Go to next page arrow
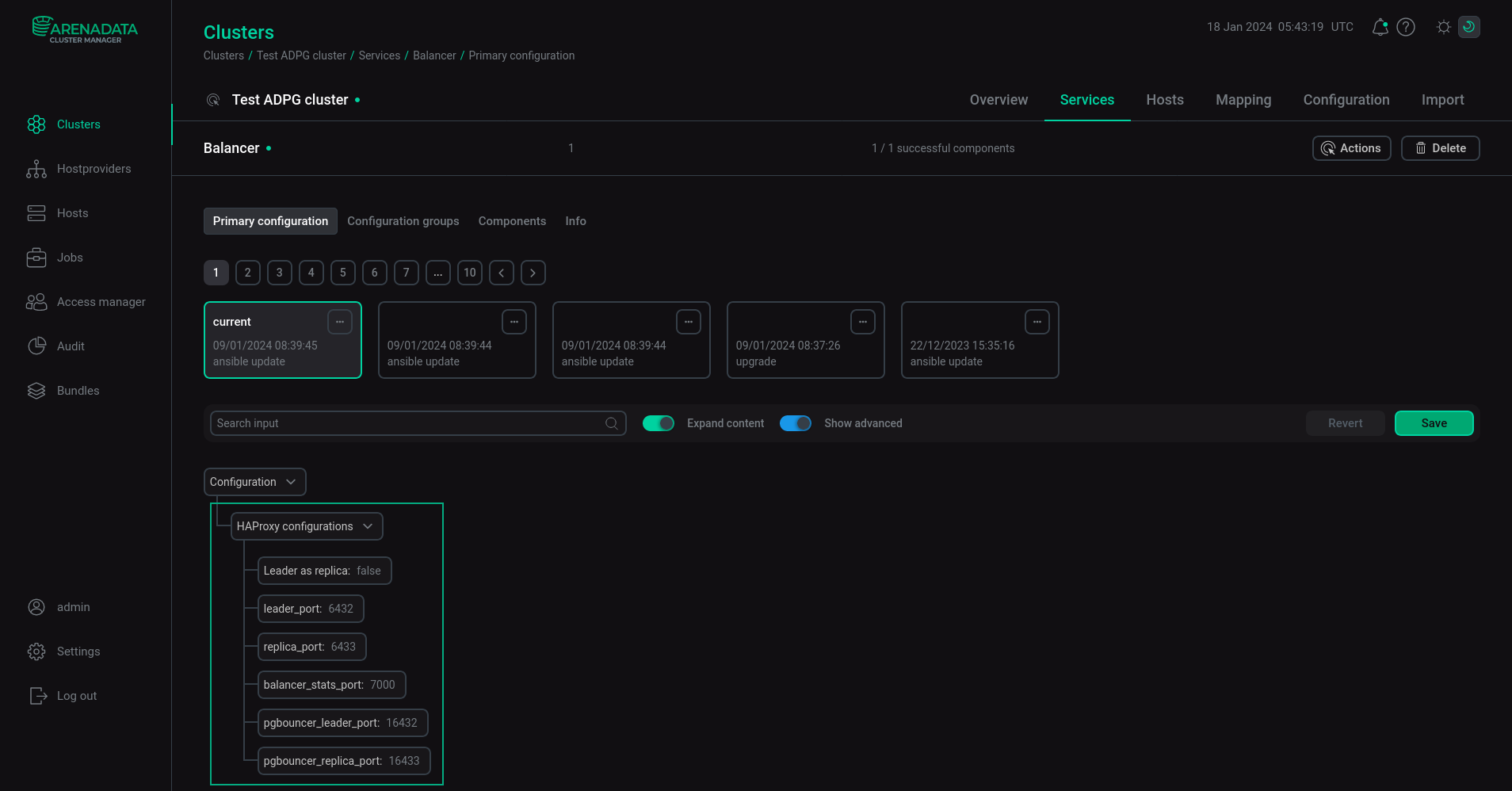The height and width of the screenshot is (791, 1512). pyautogui.click(x=533, y=273)
